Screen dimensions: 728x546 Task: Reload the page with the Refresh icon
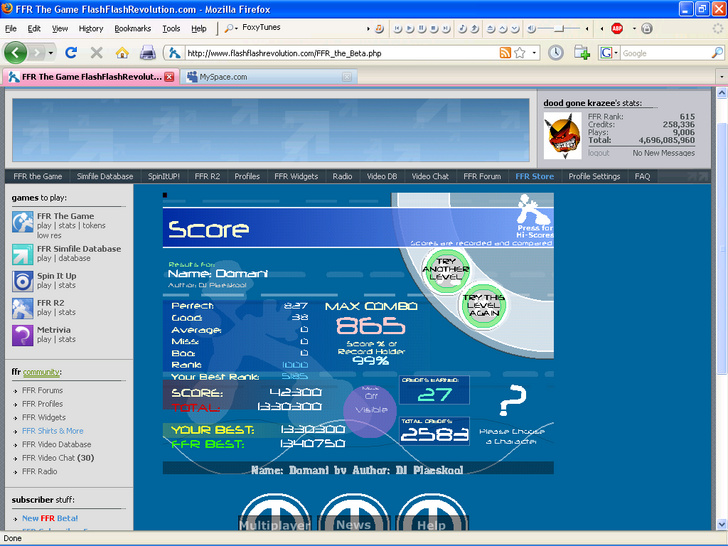(71, 52)
